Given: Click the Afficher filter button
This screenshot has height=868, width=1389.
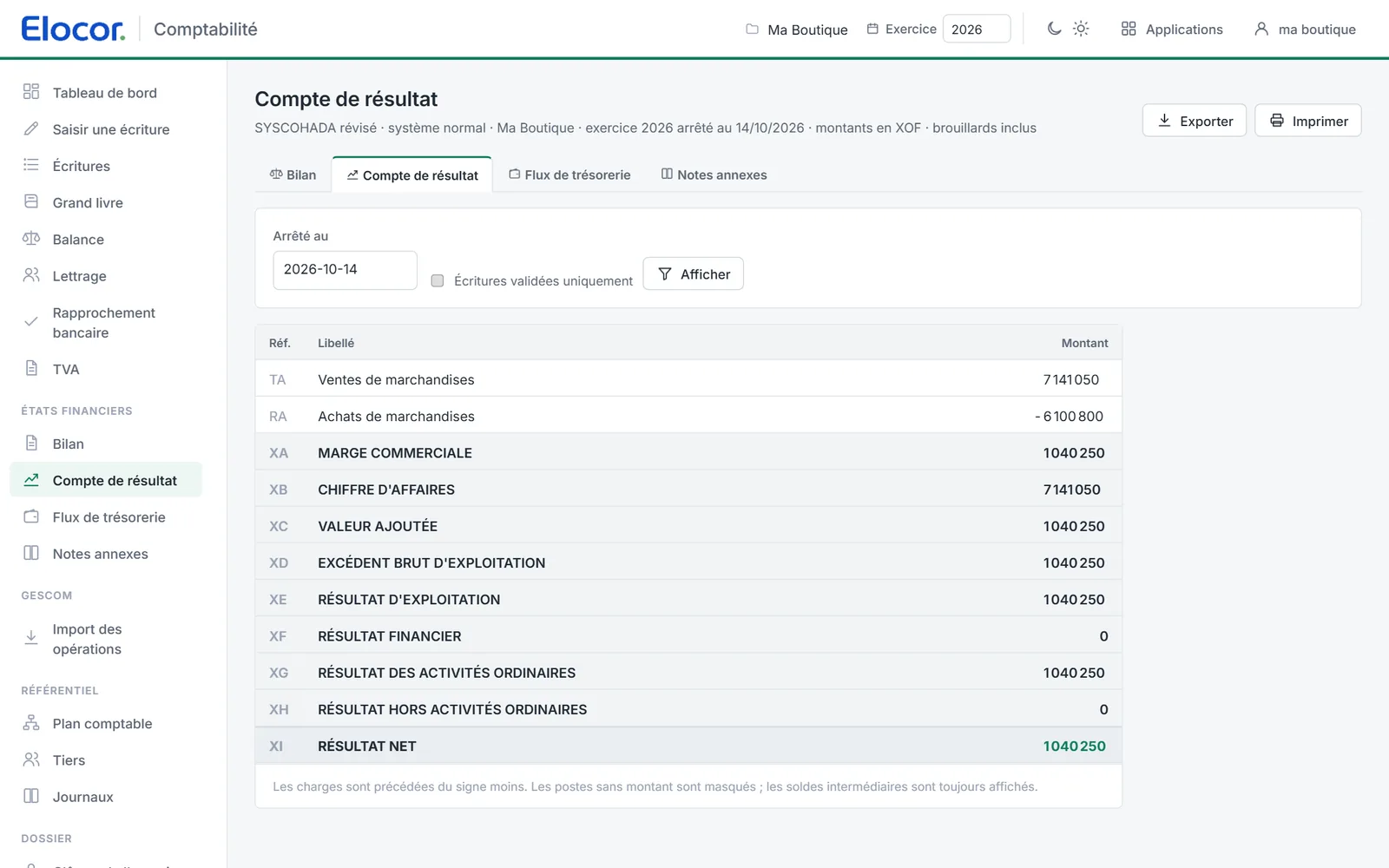Looking at the screenshot, I should click(693, 273).
